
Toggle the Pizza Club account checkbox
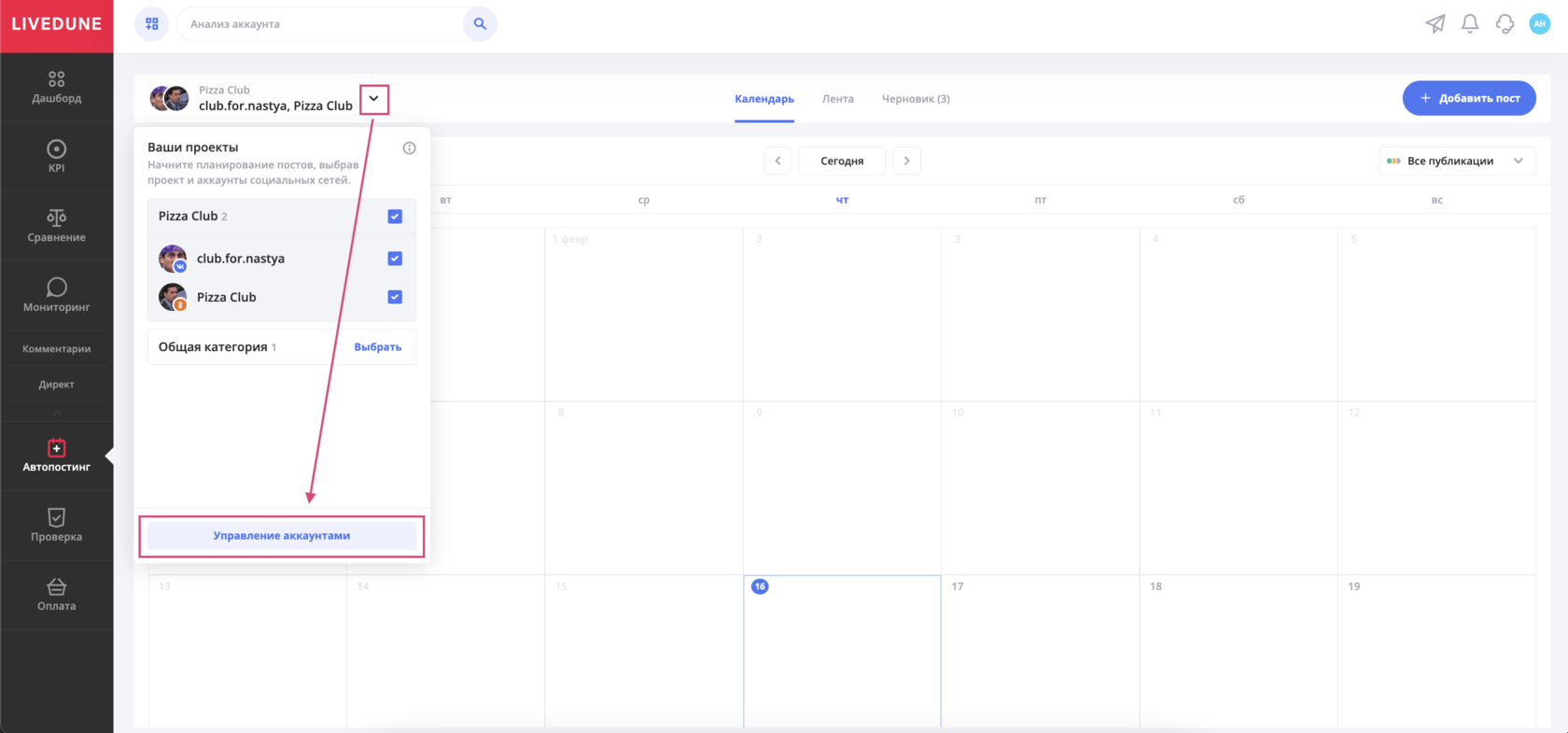(395, 297)
